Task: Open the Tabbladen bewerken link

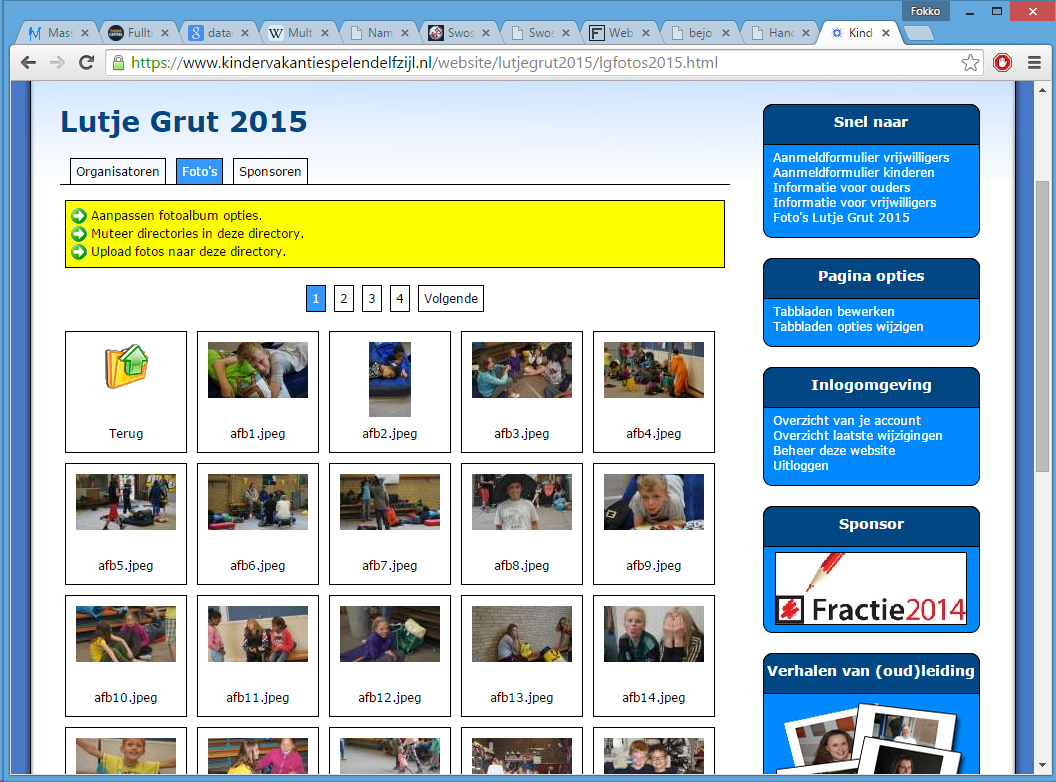Action: pos(833,312)
